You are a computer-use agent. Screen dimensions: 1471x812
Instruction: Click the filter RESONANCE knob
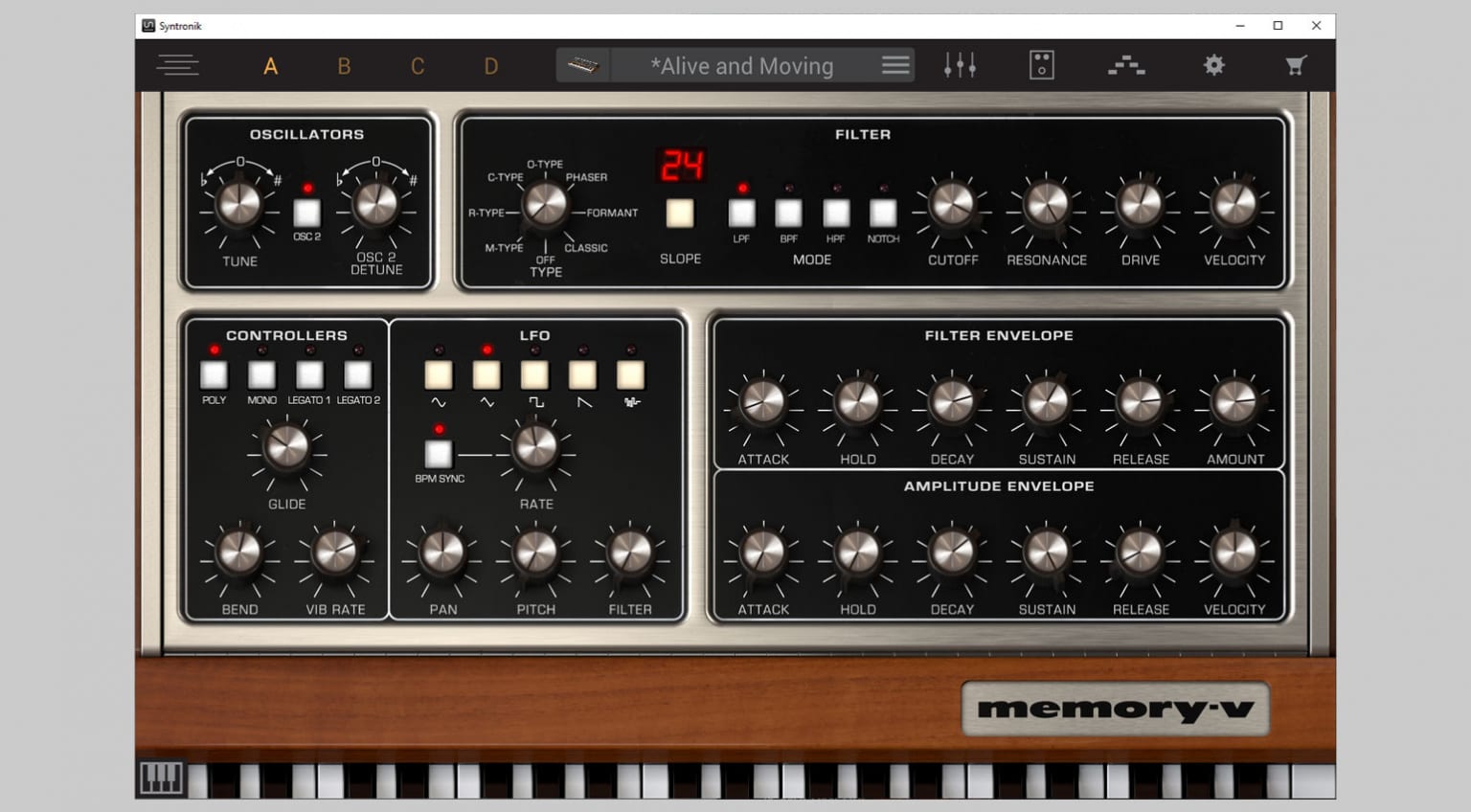point(1046,204)
